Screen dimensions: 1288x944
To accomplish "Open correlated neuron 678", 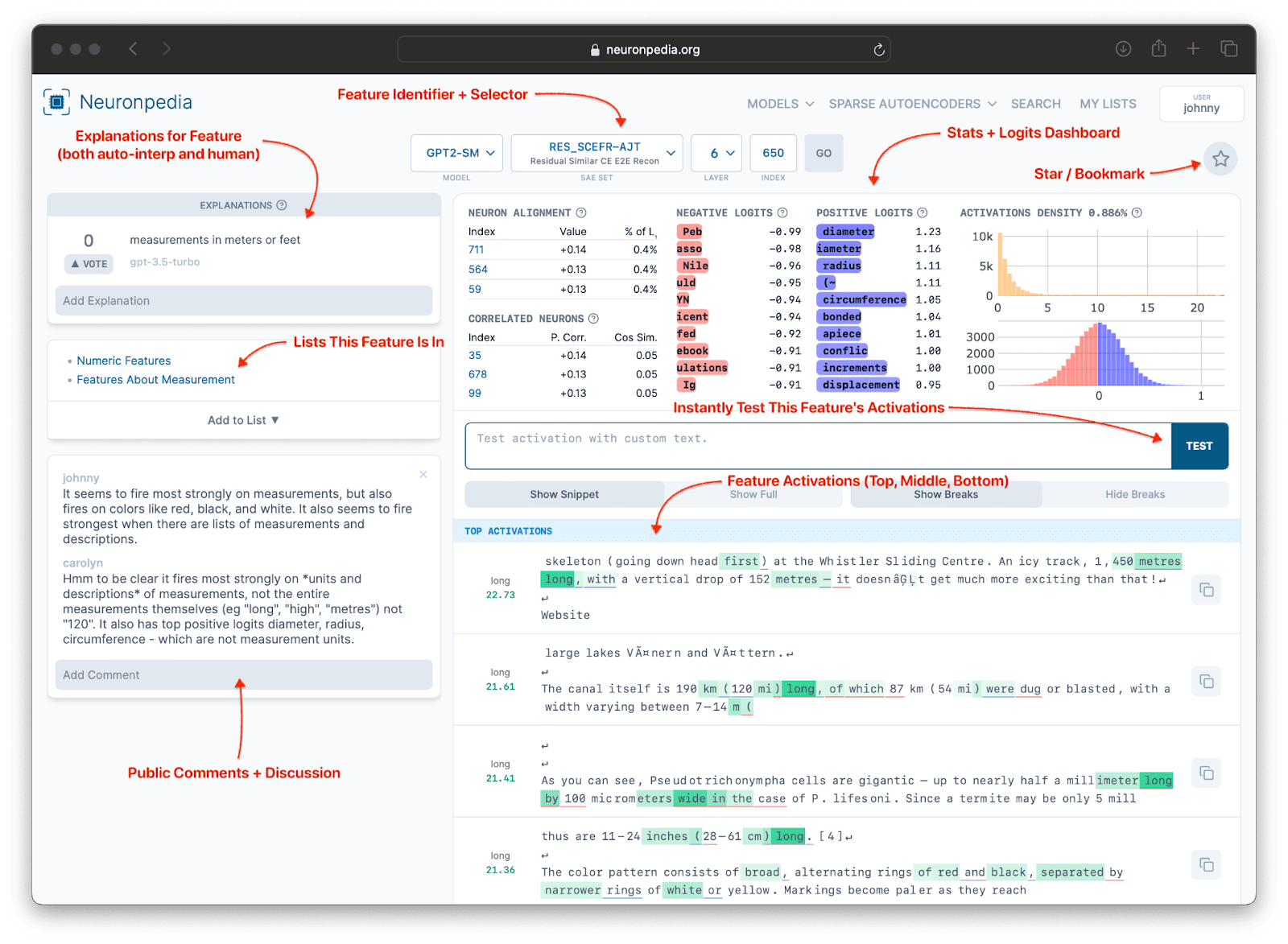I will (x=477, y=374).
